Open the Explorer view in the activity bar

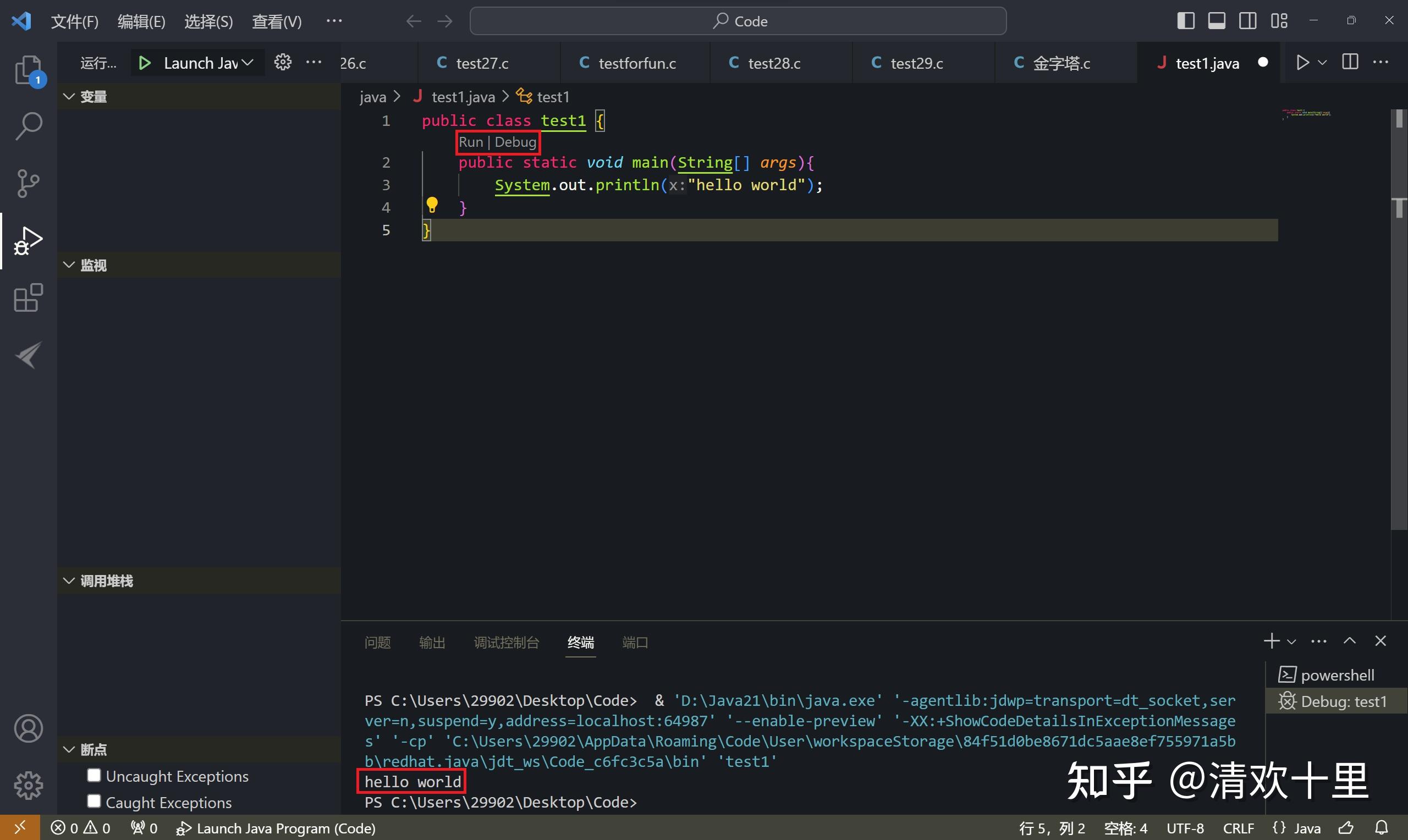click(x=26, y=70)
